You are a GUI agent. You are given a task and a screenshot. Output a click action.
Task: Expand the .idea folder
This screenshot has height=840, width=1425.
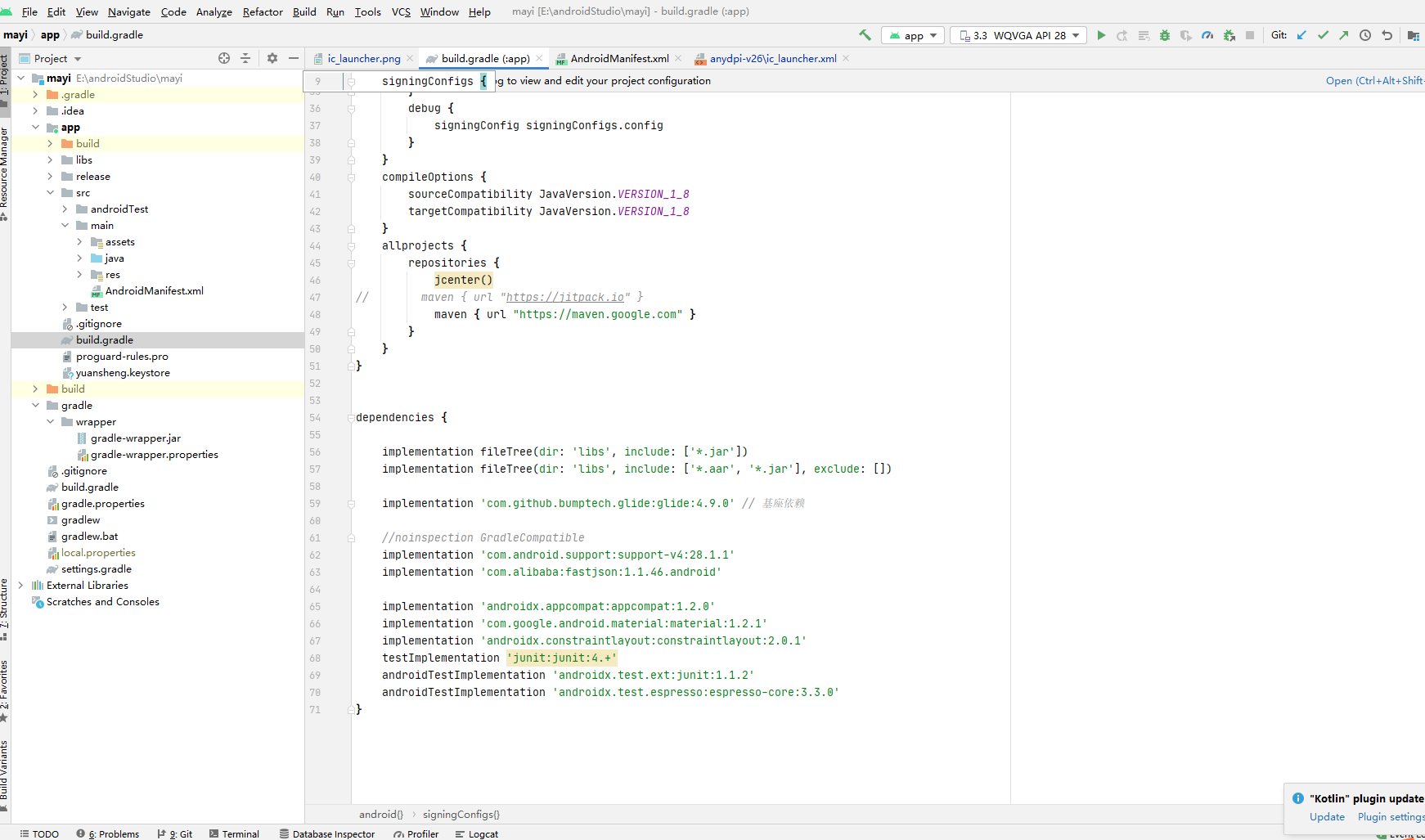[35, 111]
